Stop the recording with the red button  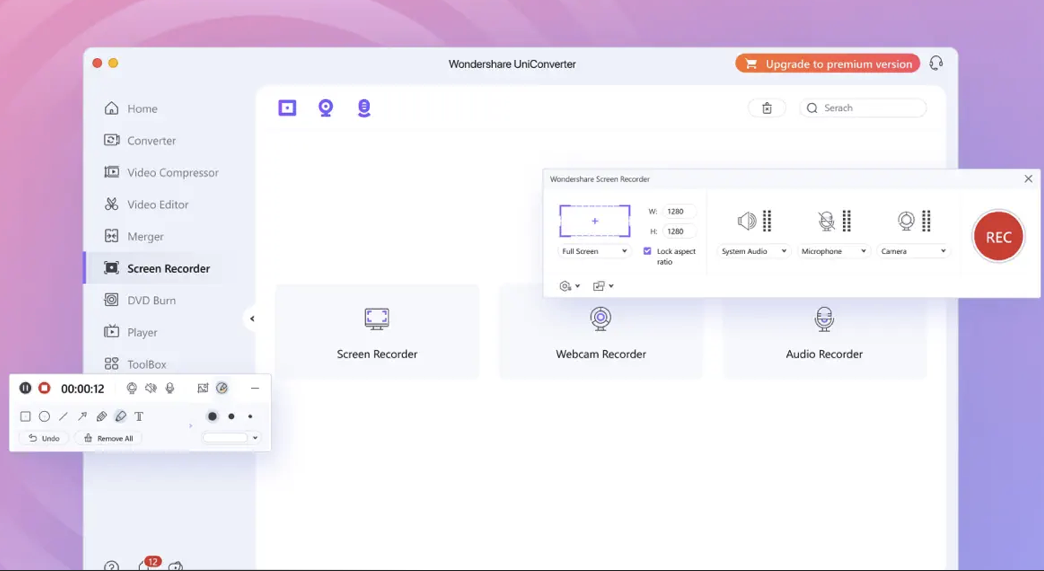[x=44, y=388]
